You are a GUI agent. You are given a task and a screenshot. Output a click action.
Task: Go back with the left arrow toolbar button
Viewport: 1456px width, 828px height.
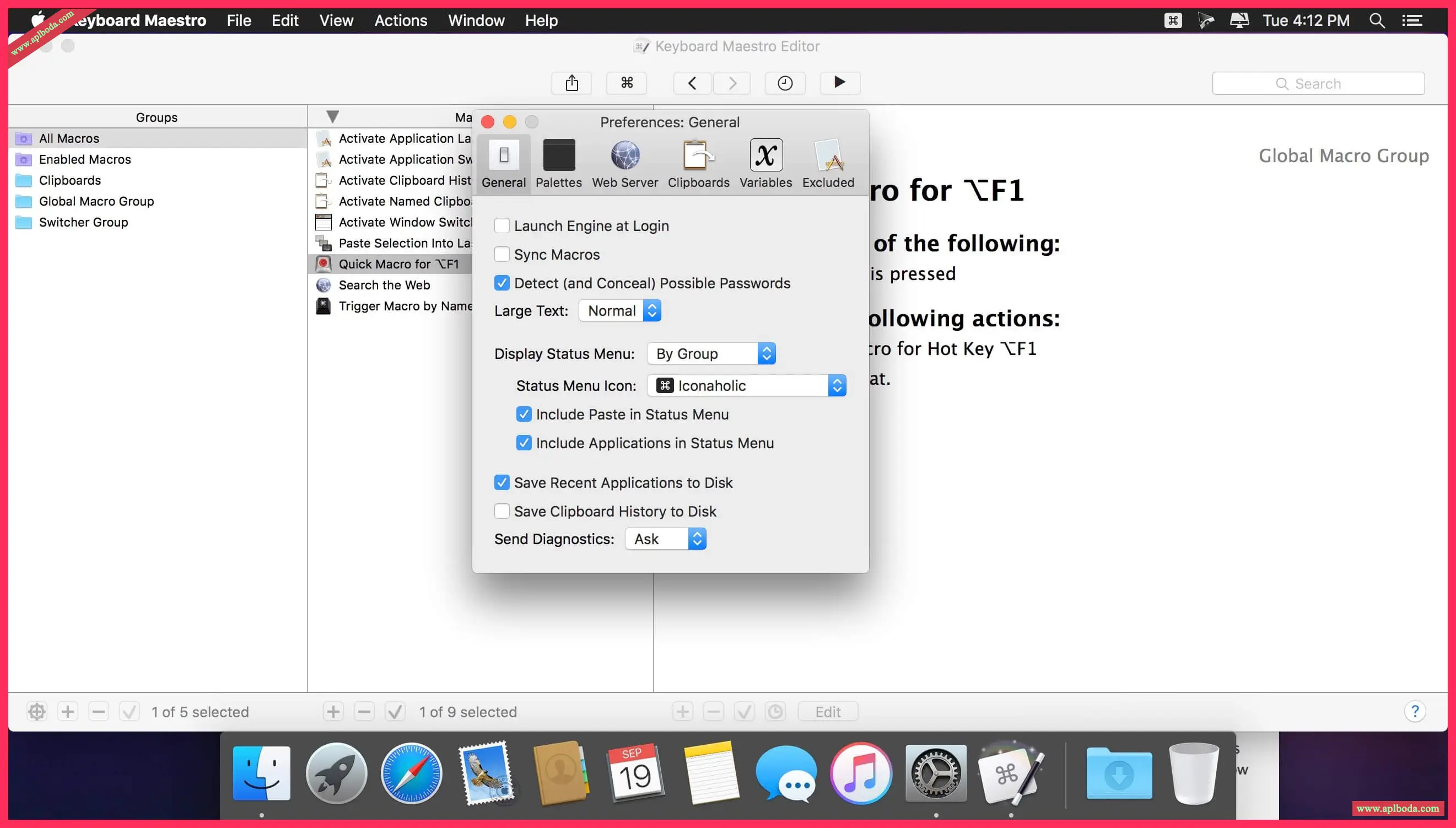(692, 83)
